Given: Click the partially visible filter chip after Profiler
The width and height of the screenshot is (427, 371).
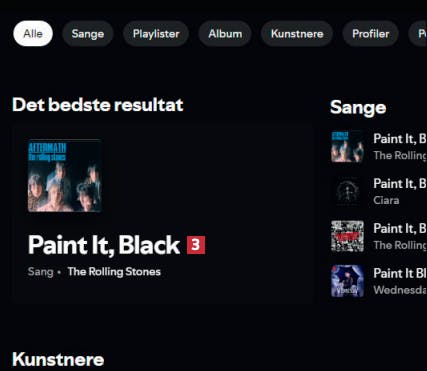Looking at the screenshot, I should point(418,34).
